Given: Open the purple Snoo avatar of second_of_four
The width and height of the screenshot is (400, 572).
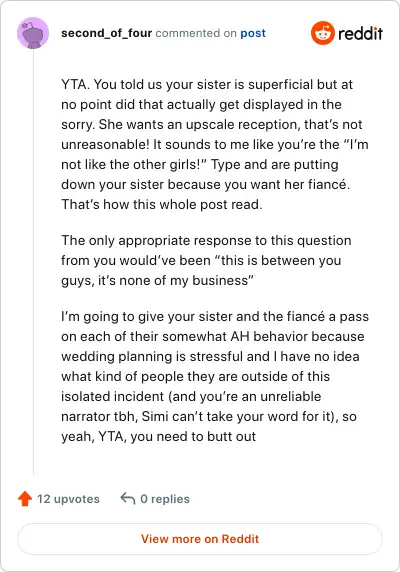Looking at the screenshot, I should pyautogui.click(x=33, y=33).
